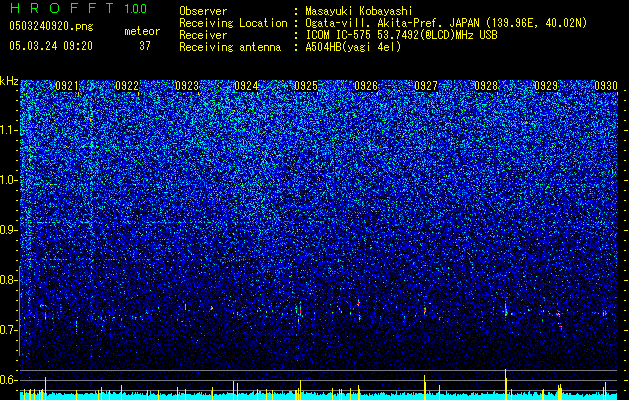The width and height of the screenshot is (629, 400).
Task: Click the 0924 time marker
Action: pos(246,86)
